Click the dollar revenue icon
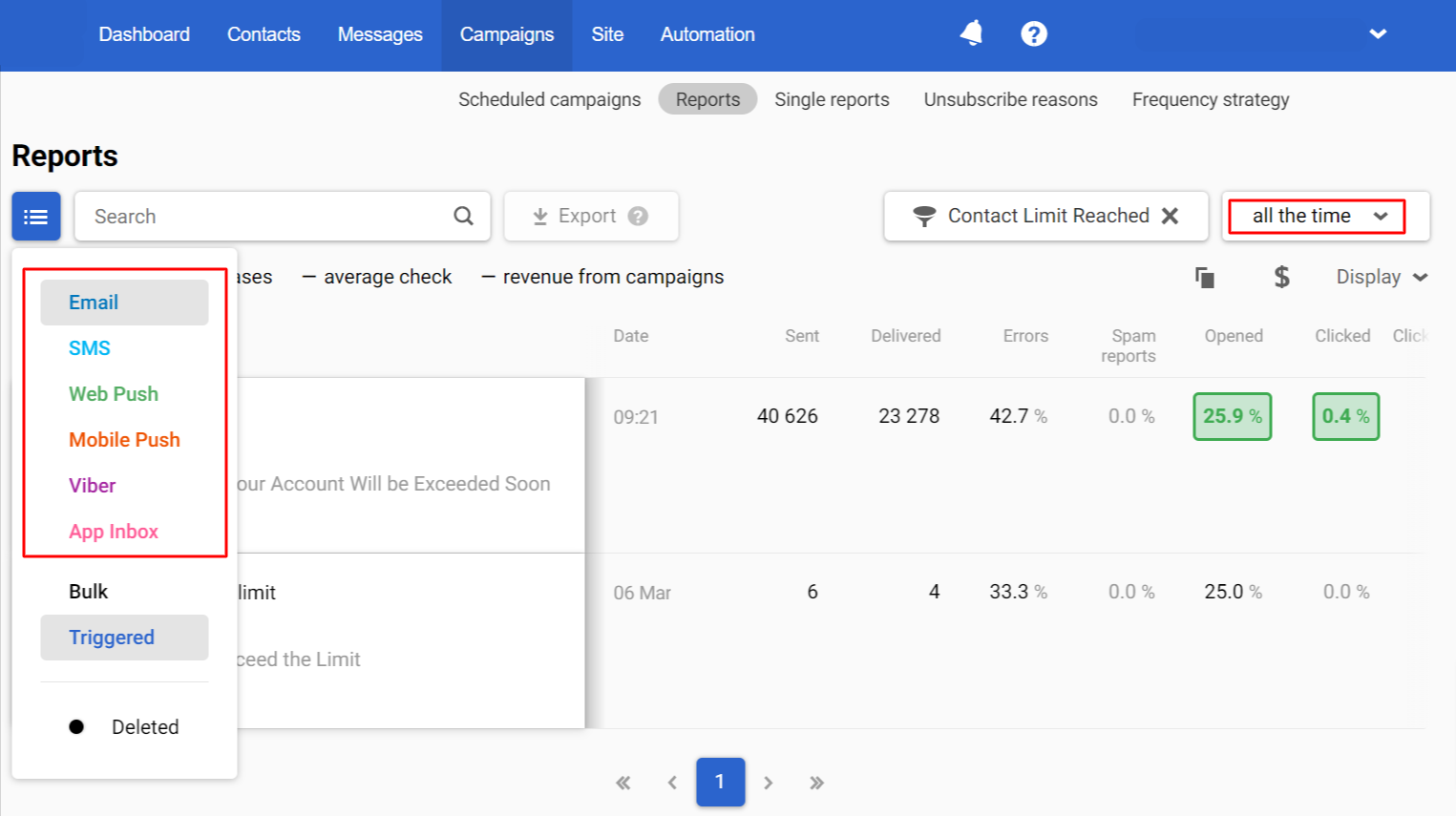The image size is (1456, 816). [x=1281, y=277]
